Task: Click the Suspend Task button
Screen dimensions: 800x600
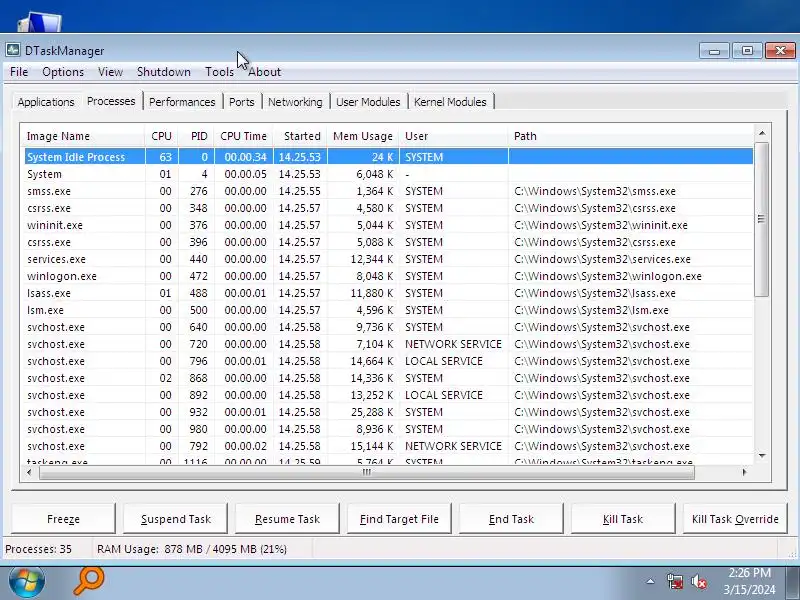Action: [176, 519]
